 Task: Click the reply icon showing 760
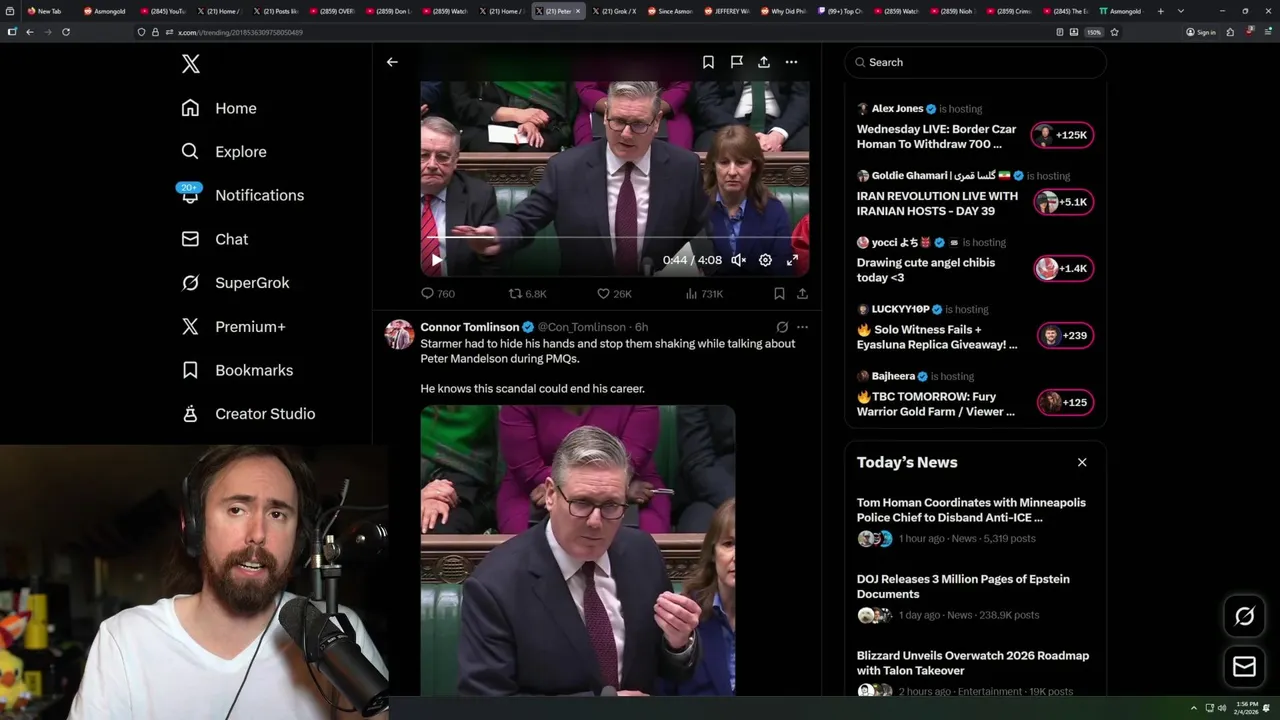point(438,294)
